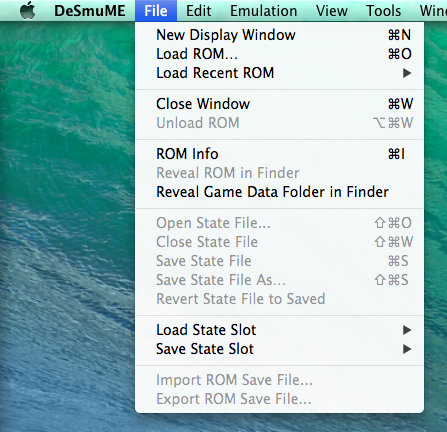The height and width of the screenshot is (432, 447).
Task: Select Save State File As...
Action: [x=279, y=280]
